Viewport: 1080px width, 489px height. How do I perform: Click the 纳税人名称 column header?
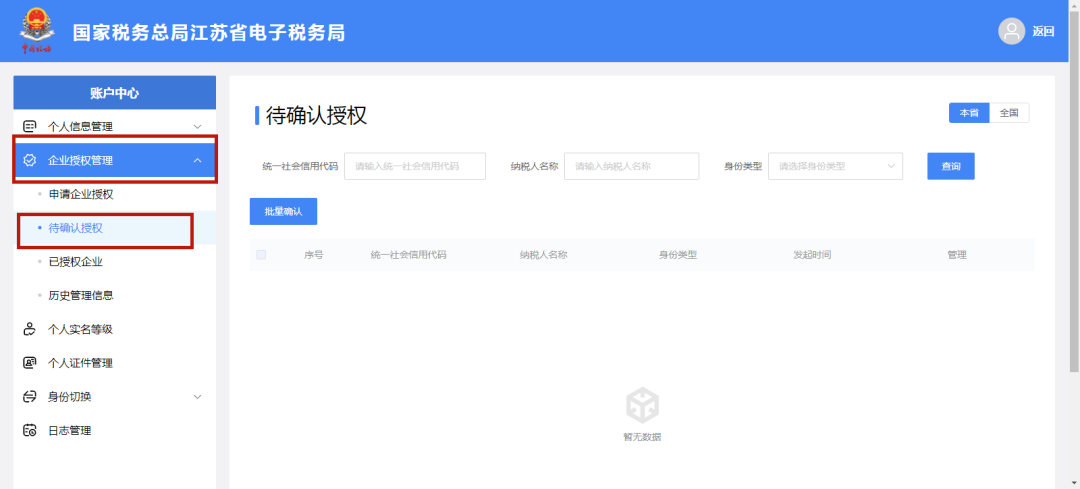[543, 255]
